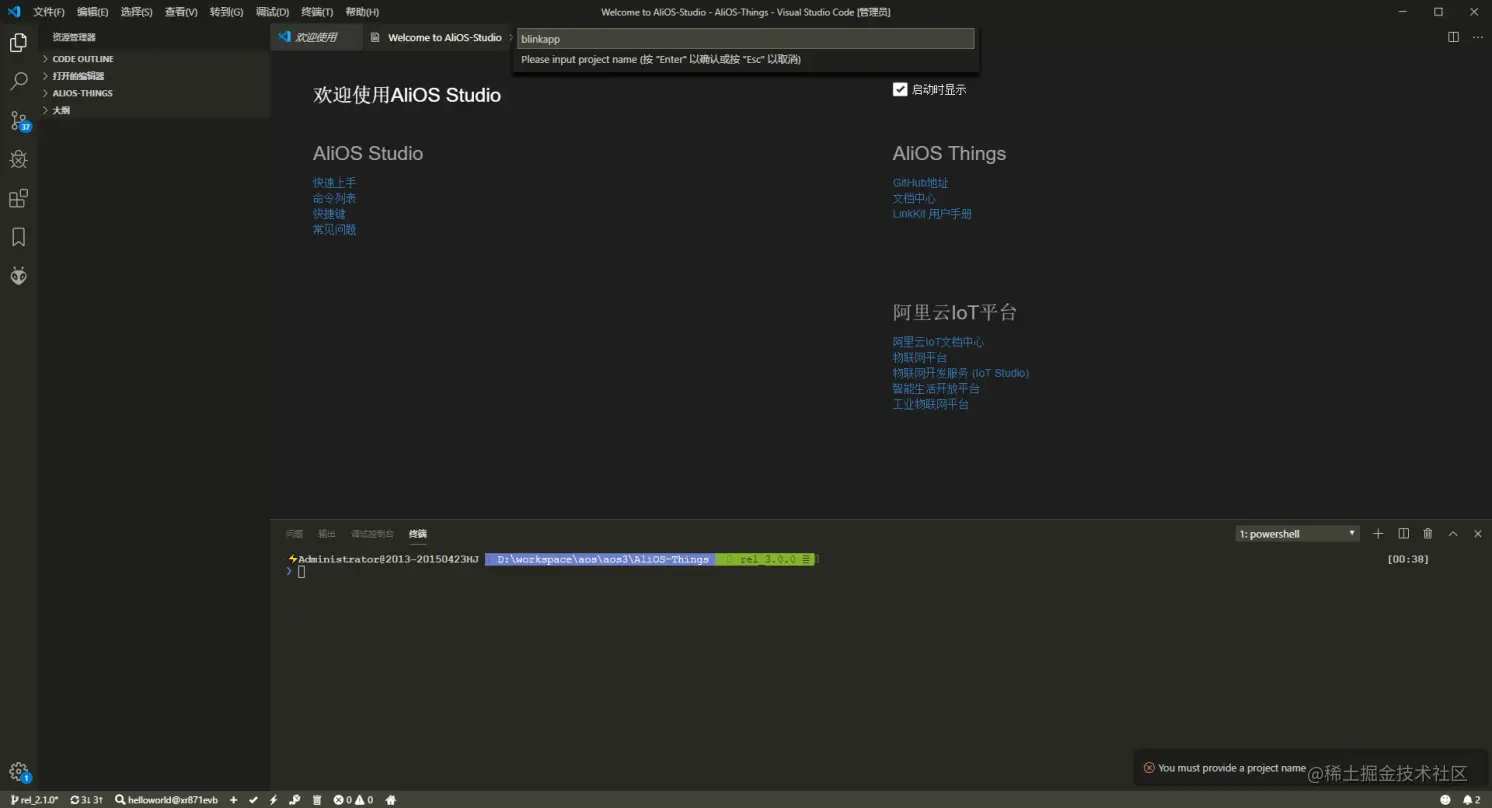The width and height of the screenshot is (1492, 808).
Task: Open the notifications bell in status bar
Action: (x=1471, y=800)
